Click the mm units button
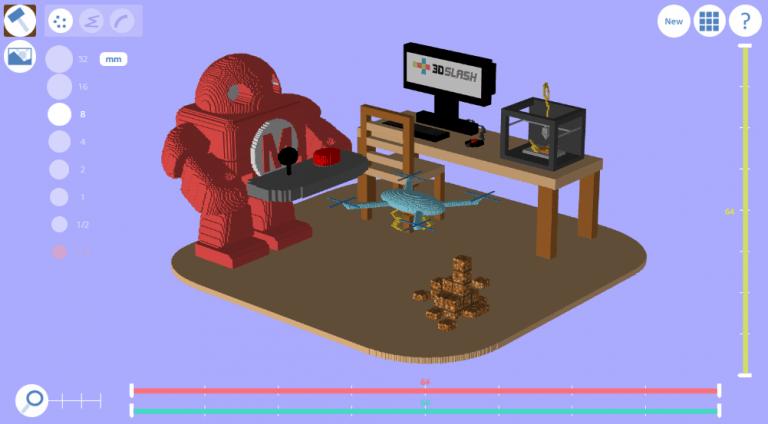The image size is (768, 424). [113, 59]
